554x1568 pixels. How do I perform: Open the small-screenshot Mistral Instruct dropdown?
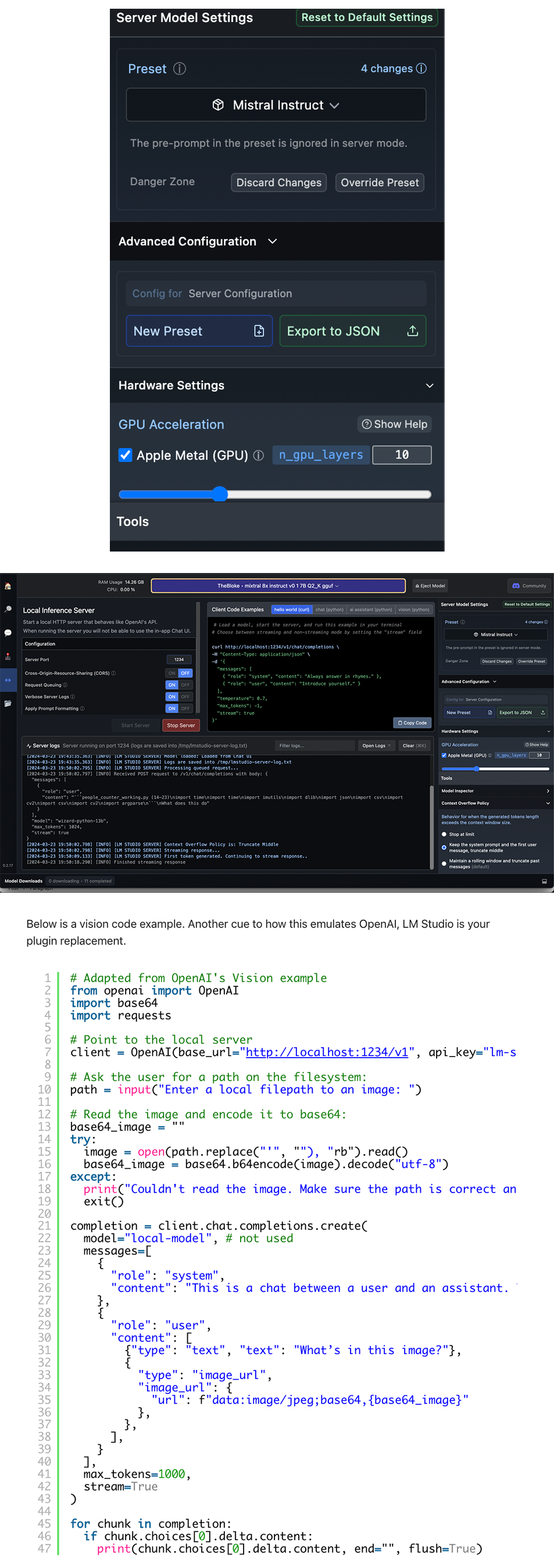click(495, 634)
